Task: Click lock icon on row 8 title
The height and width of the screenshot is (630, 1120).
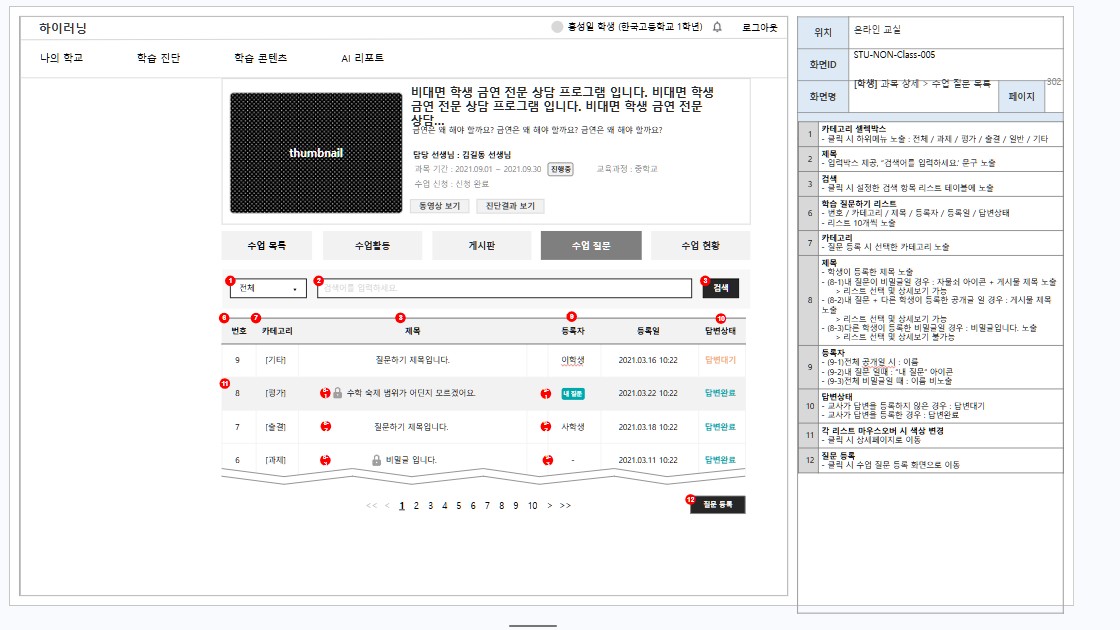Action: click(x=338, y=393)
